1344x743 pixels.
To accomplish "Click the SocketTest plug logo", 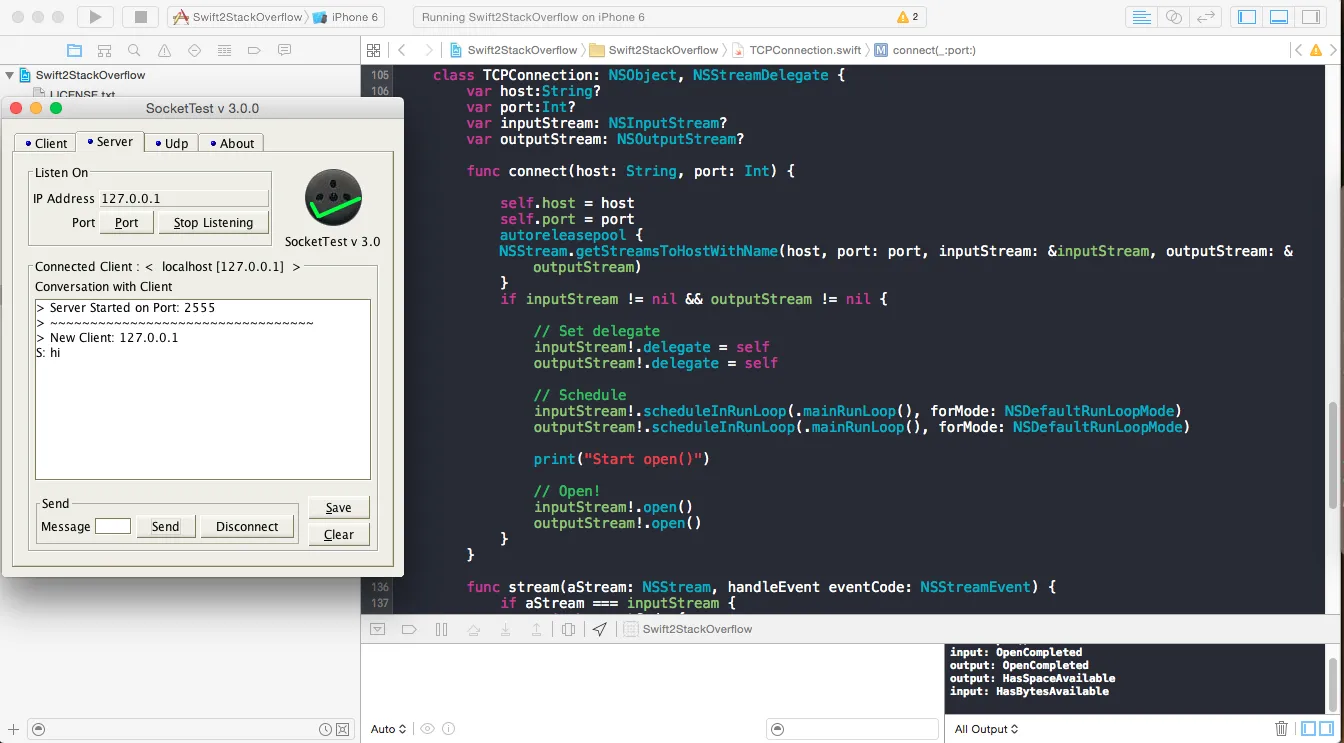I will point(333,197).
